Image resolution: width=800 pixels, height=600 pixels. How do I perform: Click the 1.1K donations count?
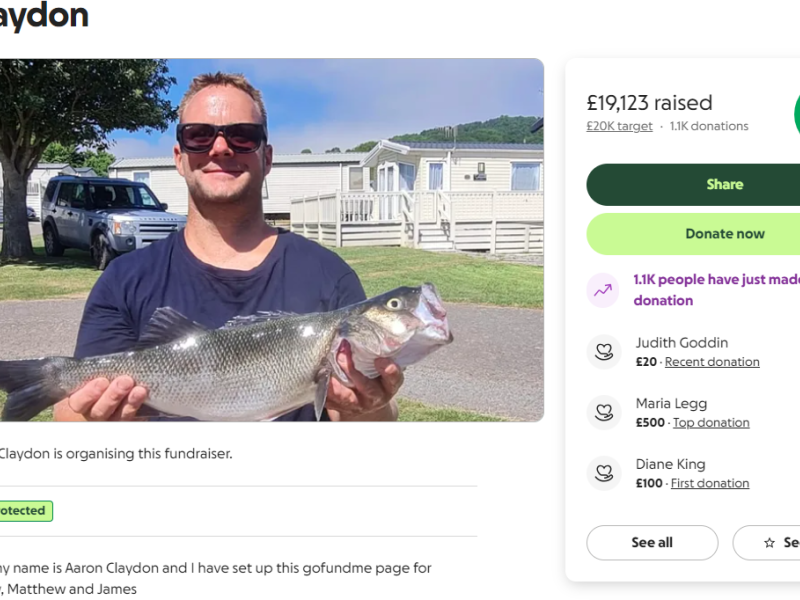(x=709, y=127)
